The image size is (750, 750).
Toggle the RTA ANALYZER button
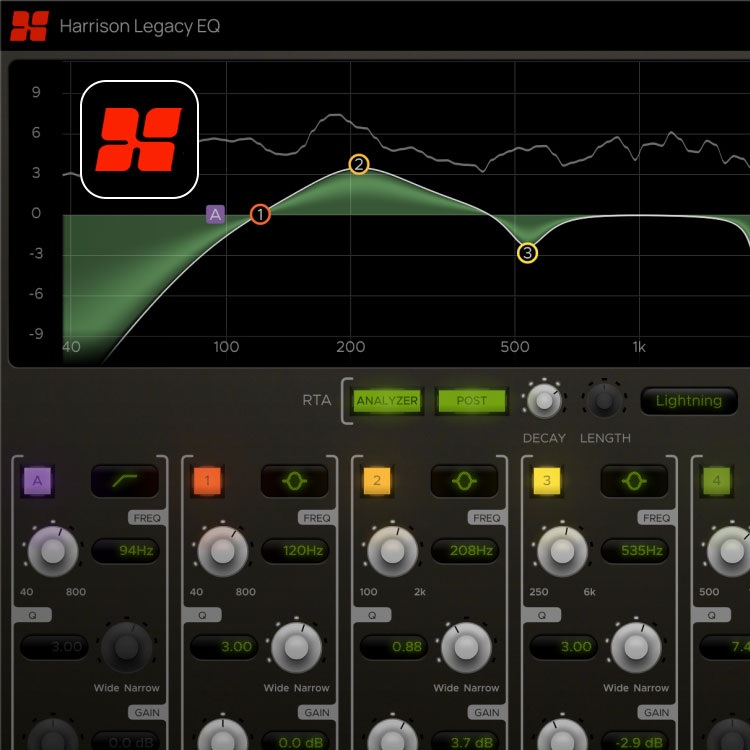[386, 401]
